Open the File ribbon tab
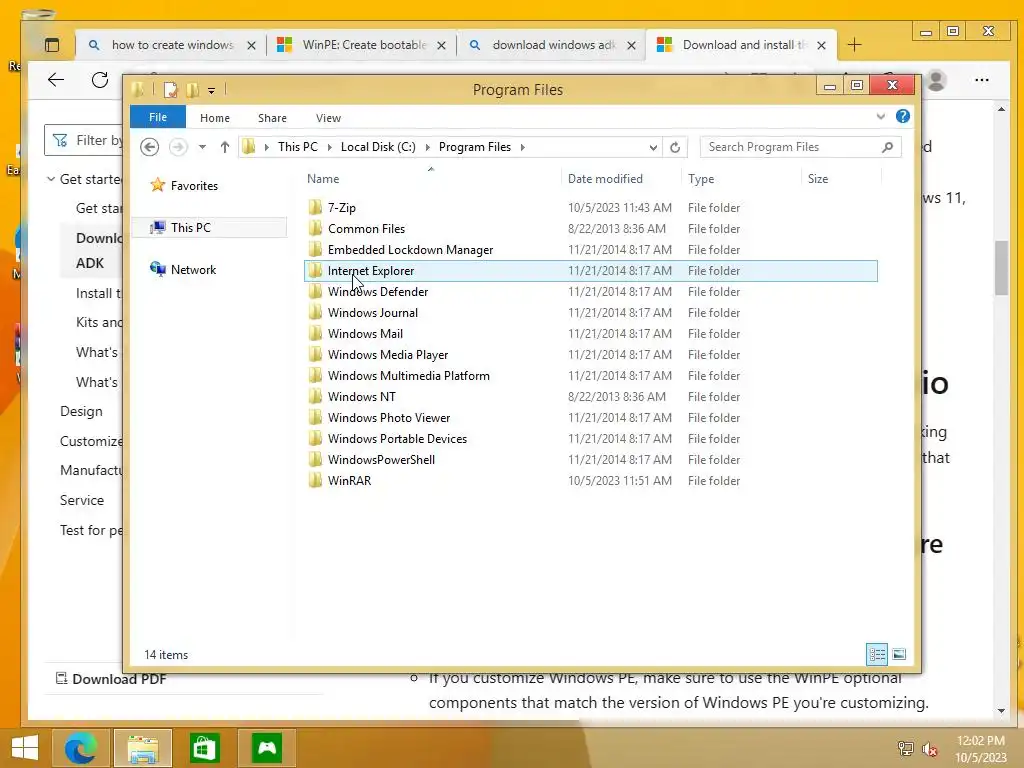 pos(158,117)
